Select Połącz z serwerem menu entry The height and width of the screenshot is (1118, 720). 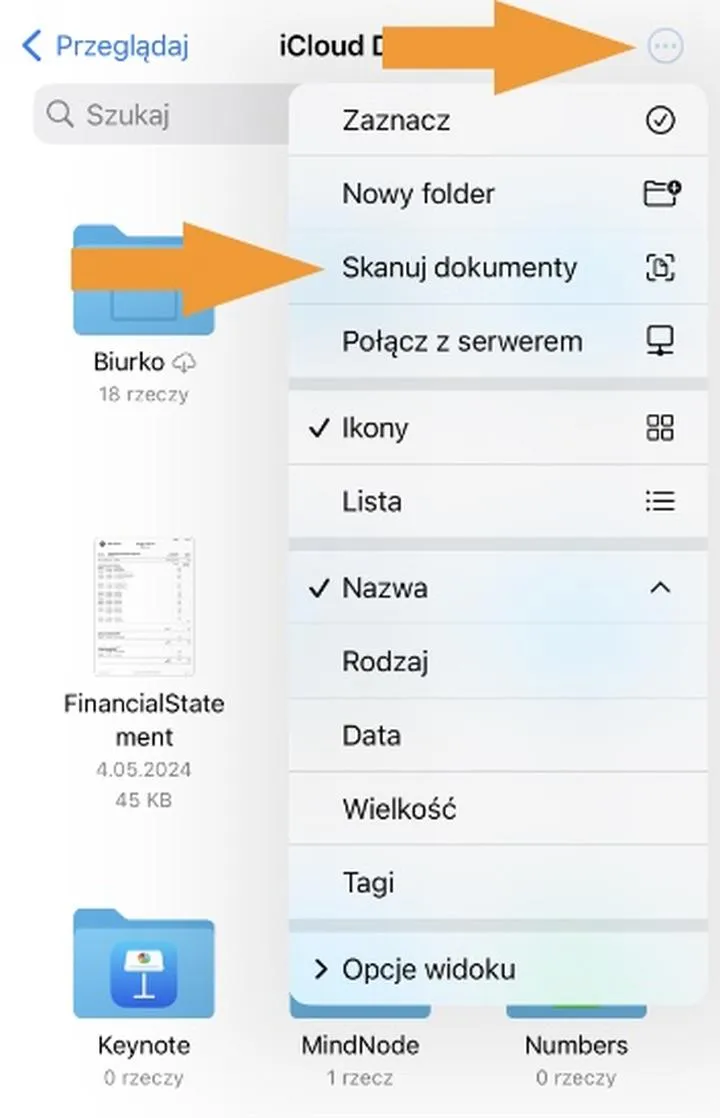click(464, 341)
